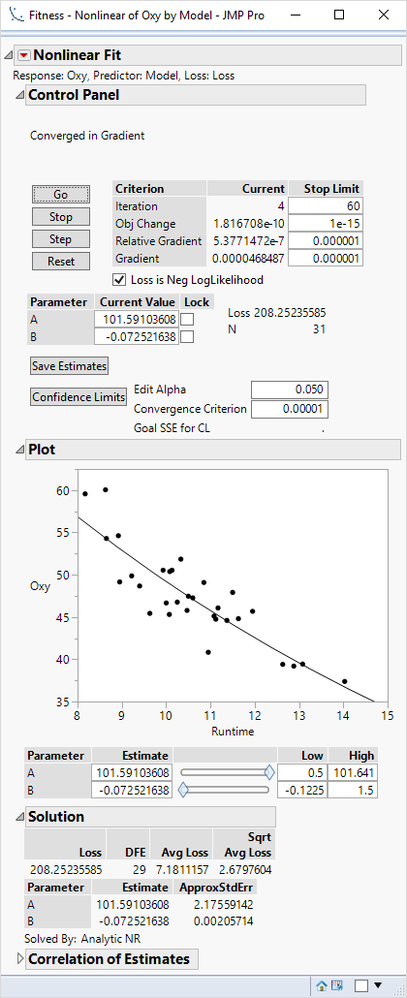Open the status bar dropdown arrow
Viewport: 407px width, 998px height.
coord(380,985)
